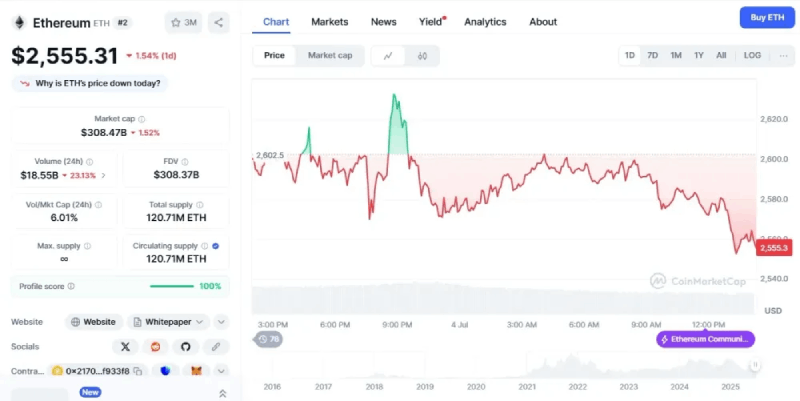800x401 pixels.
Task: Open the chart's three-dots more options
Action: 783,56
